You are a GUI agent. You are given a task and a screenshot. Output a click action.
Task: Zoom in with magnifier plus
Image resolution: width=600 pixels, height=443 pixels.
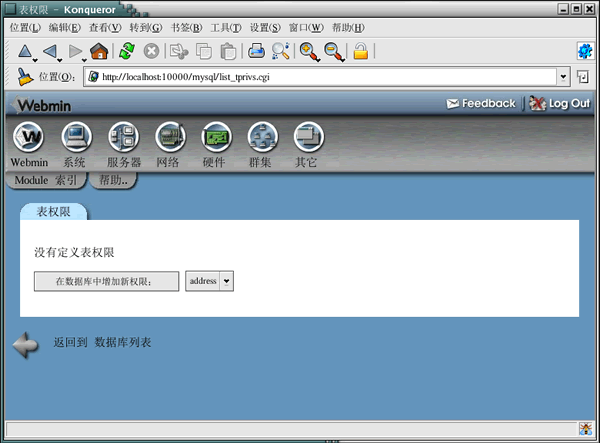tap(308, 51)
